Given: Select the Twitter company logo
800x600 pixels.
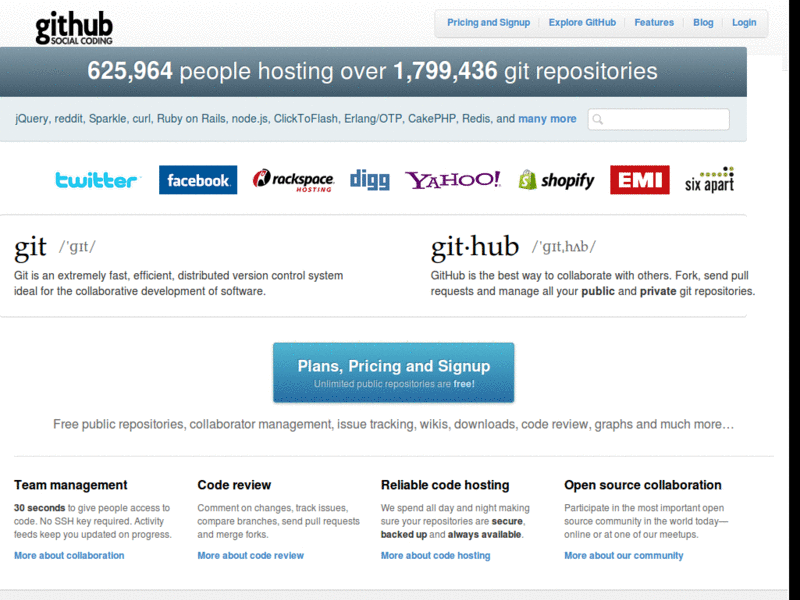Looking at the screenshot, I should click(96, 180).
